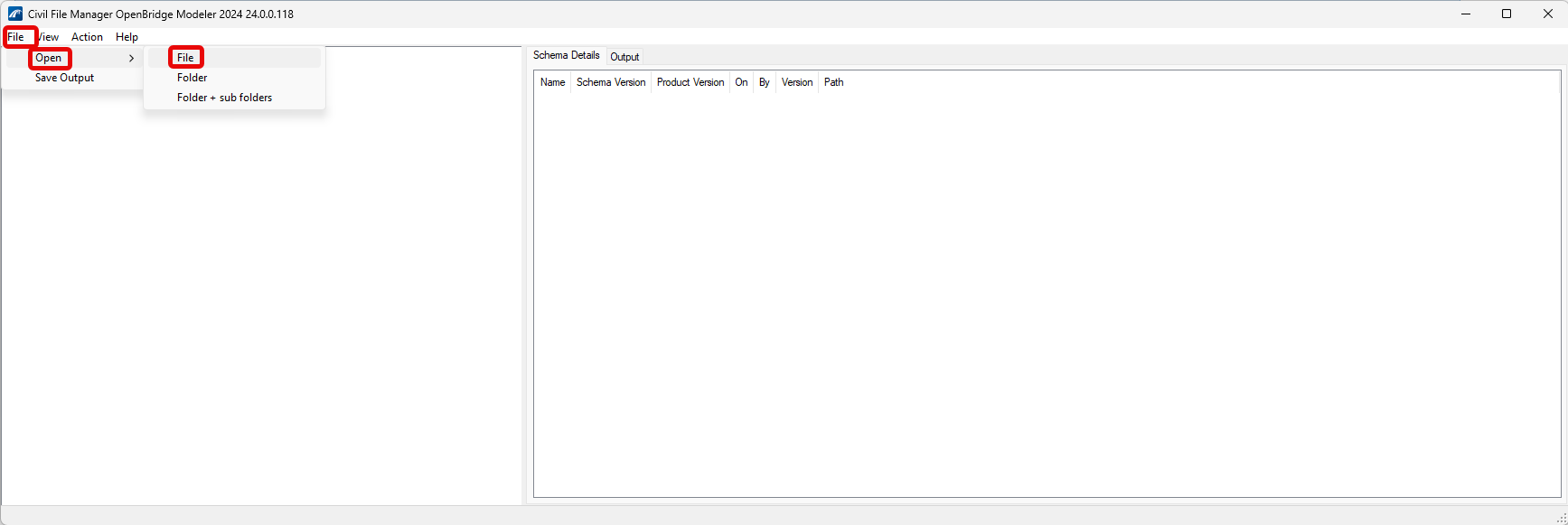Sort by the Product Version column header
The image size is (1568, 525).
point(690,82)
